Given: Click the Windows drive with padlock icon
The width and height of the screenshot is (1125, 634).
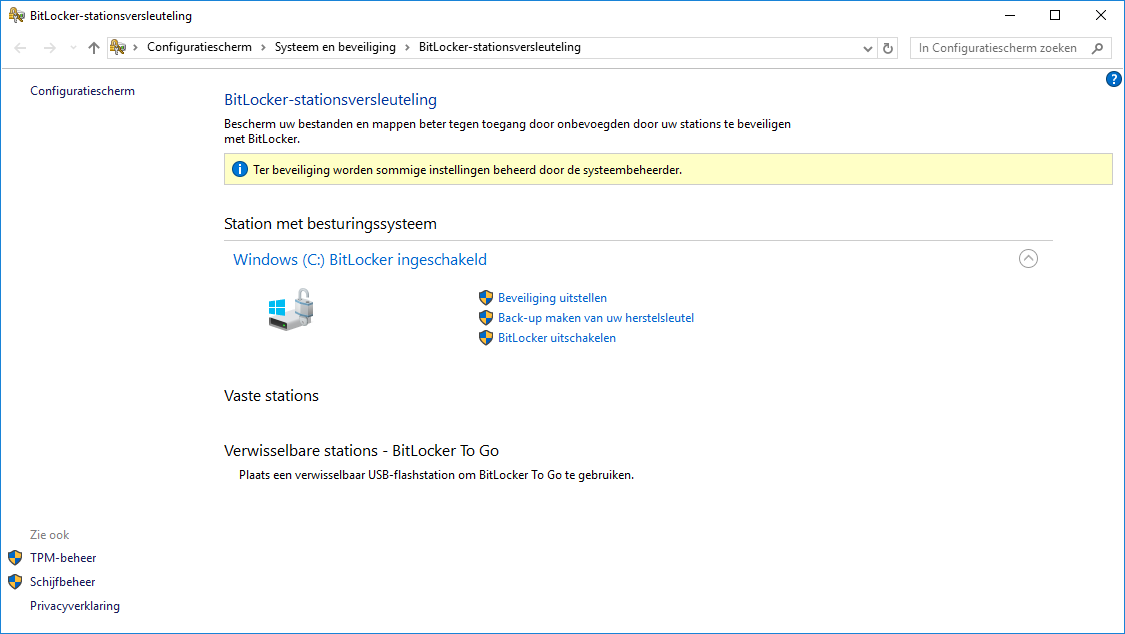Looking at the screenshot, I should coord(291,309).
